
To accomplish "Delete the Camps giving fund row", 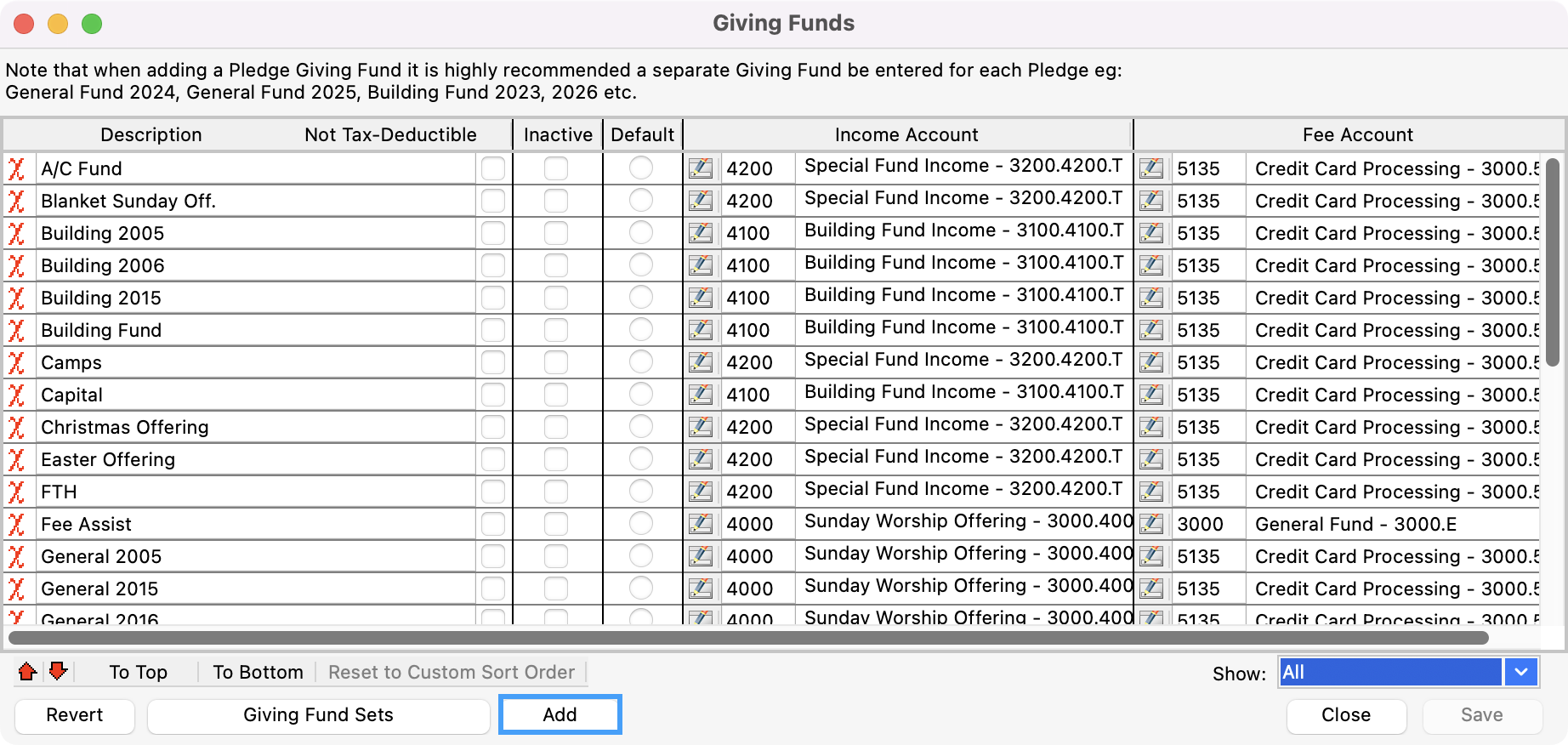I will [x=16, y=362].
